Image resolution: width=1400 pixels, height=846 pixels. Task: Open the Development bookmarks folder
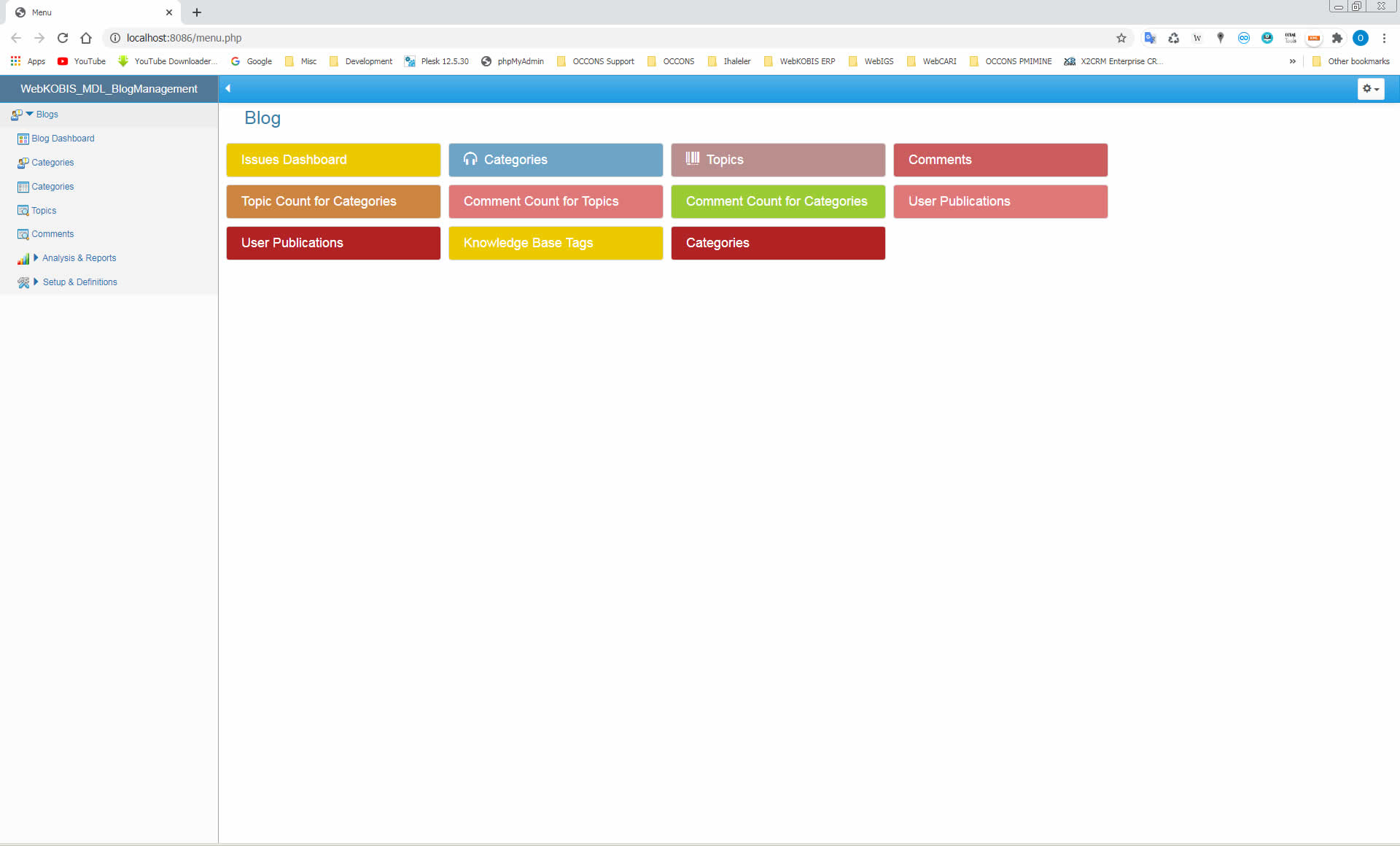click(x=361, y=61)
